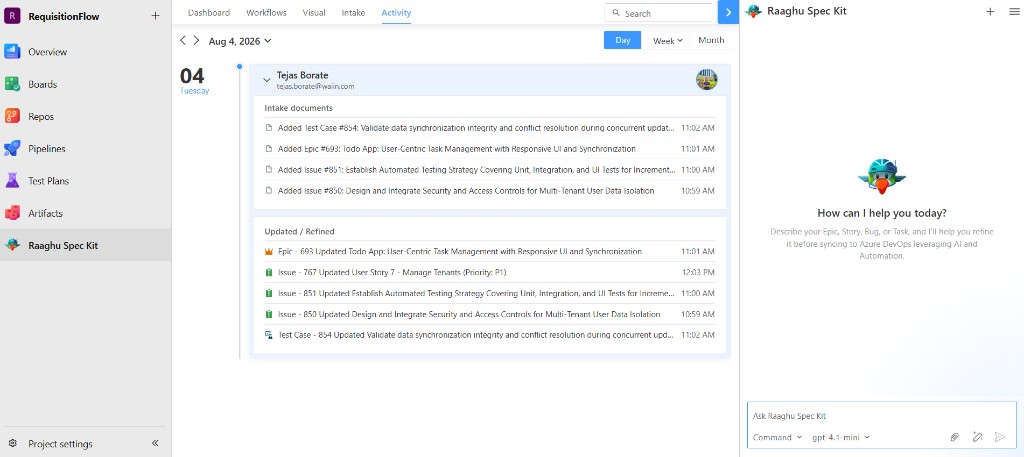Collapse the Tejas Borate activity section

(x=266, y=80)
